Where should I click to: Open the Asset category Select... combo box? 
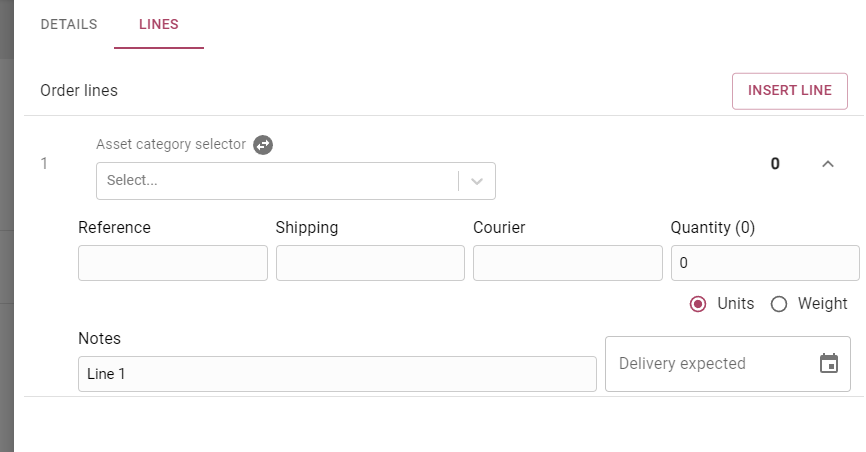point(295,181)
